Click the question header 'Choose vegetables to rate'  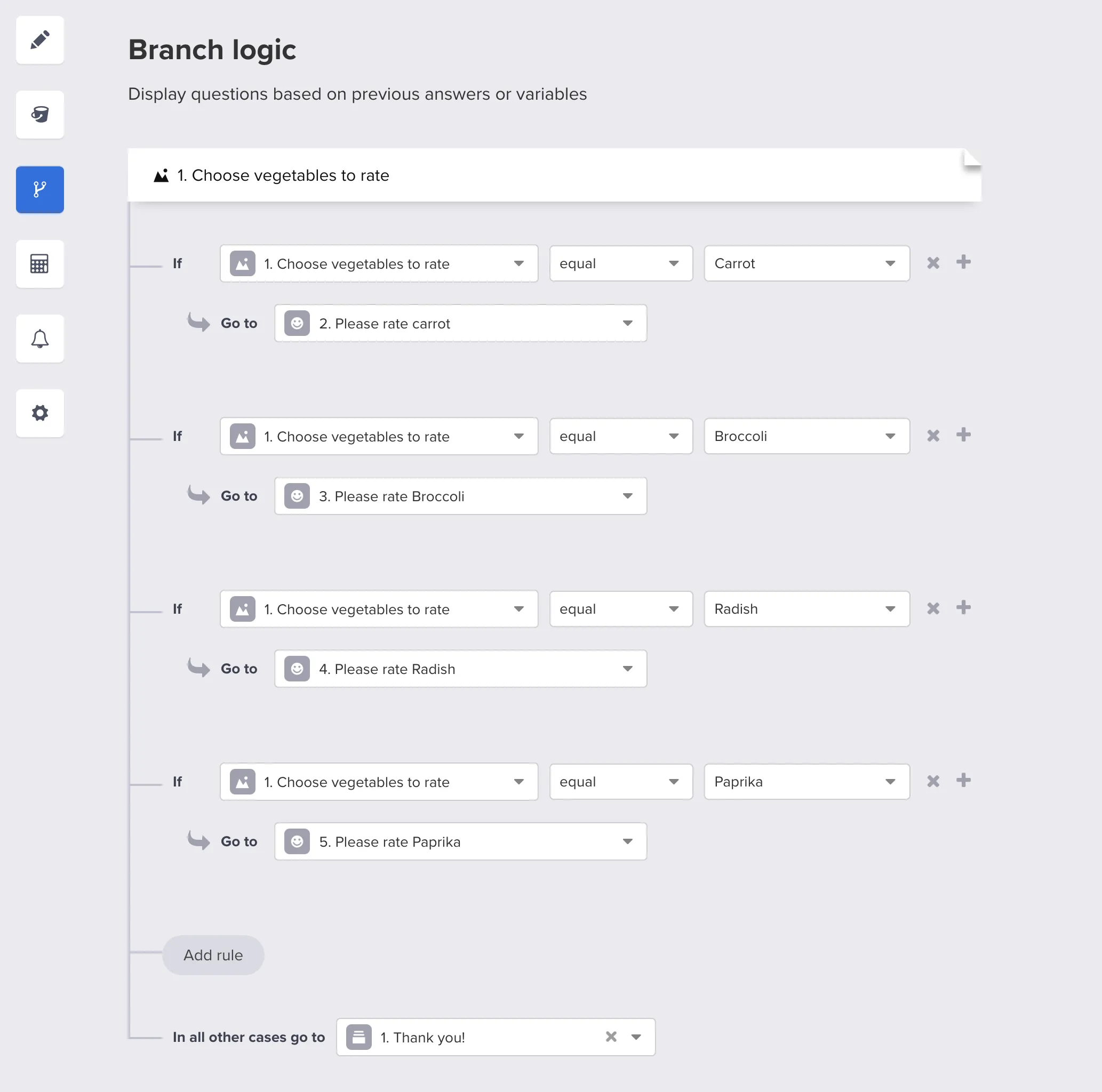(x=283, y=175)
